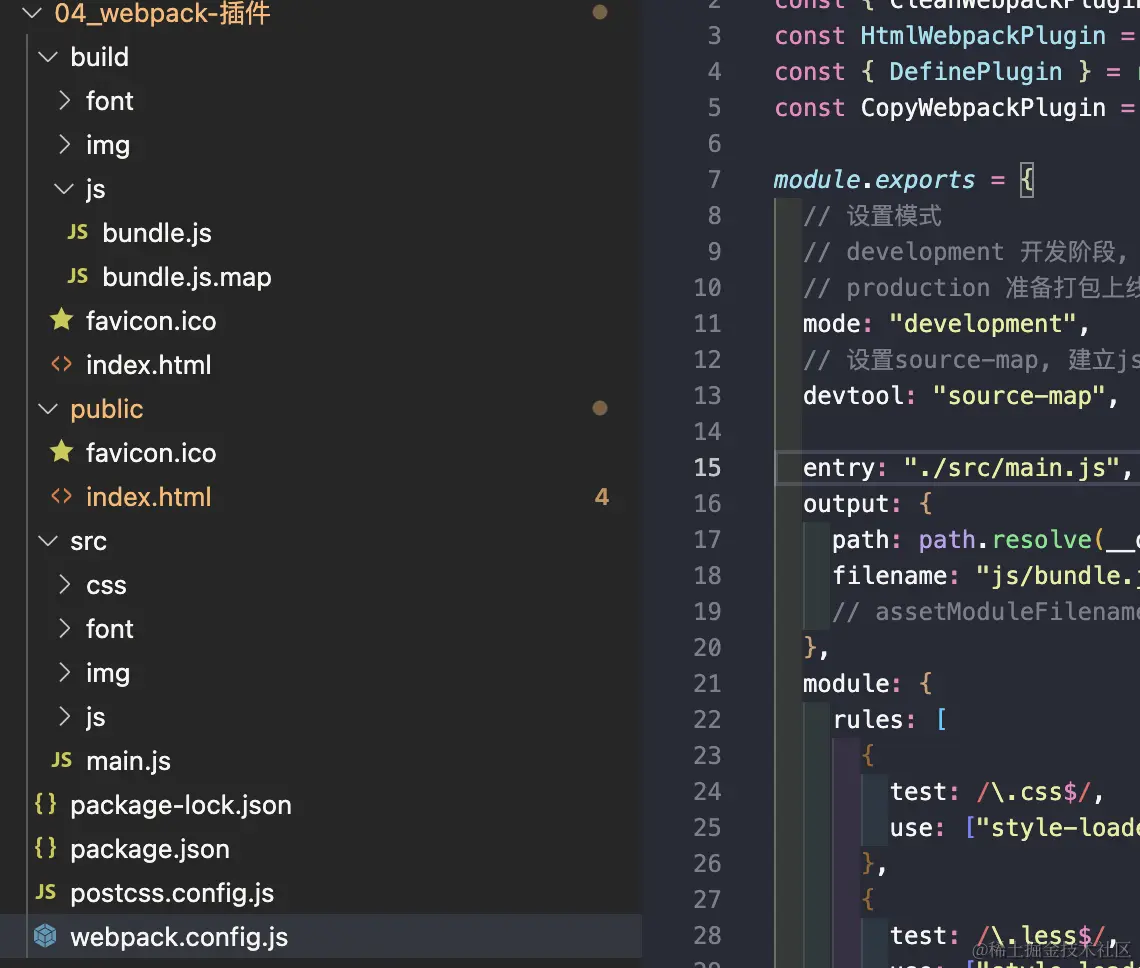The width and height of the screenshot is (1140, 968).
Task: Expand the img folder under build
Action: tap(65, 145)
